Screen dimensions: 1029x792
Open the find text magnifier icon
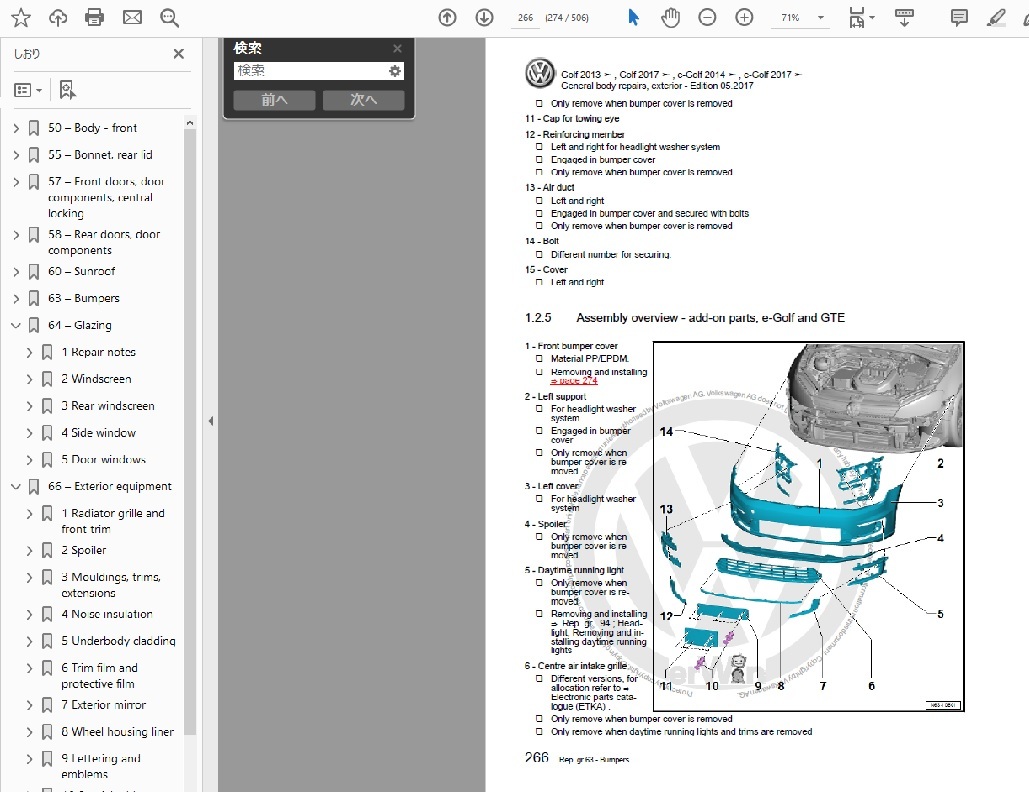click(x=170, y=18)
